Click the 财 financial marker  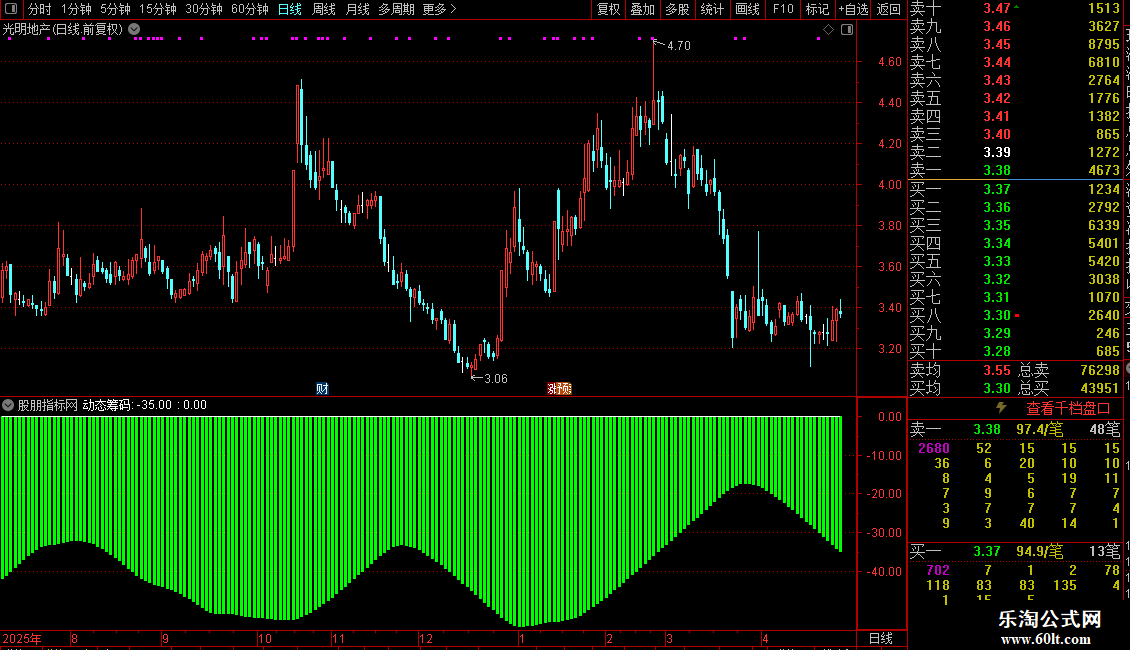tap(322, 389)
